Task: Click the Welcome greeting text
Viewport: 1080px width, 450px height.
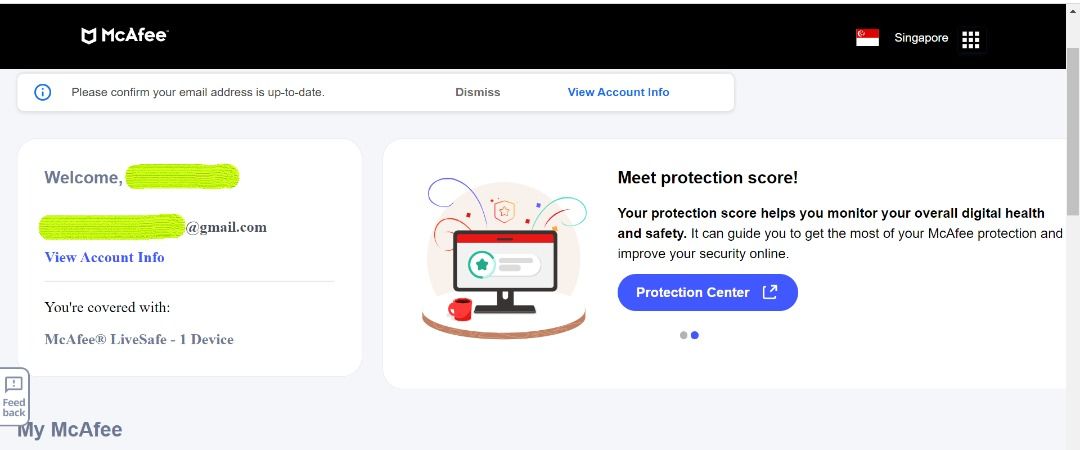Action: 83,178
